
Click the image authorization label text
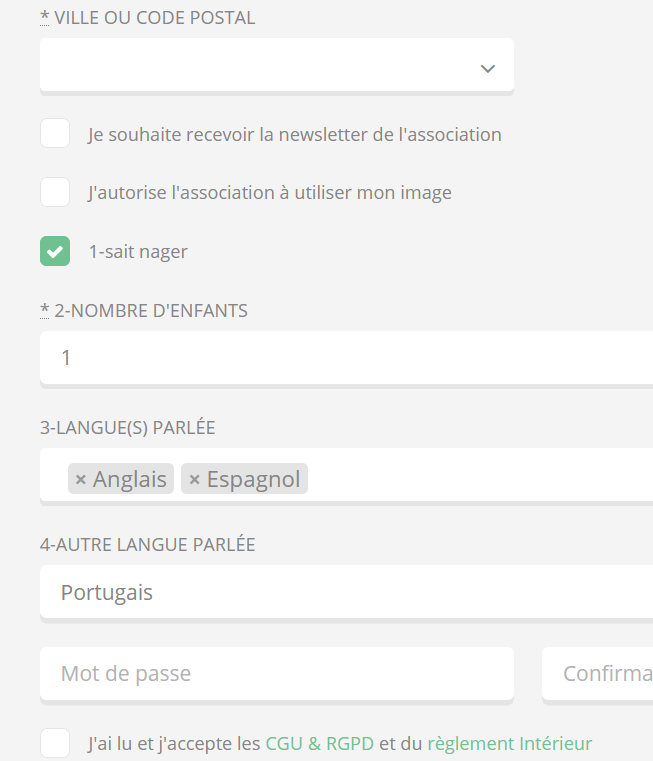tap(270, 193)
